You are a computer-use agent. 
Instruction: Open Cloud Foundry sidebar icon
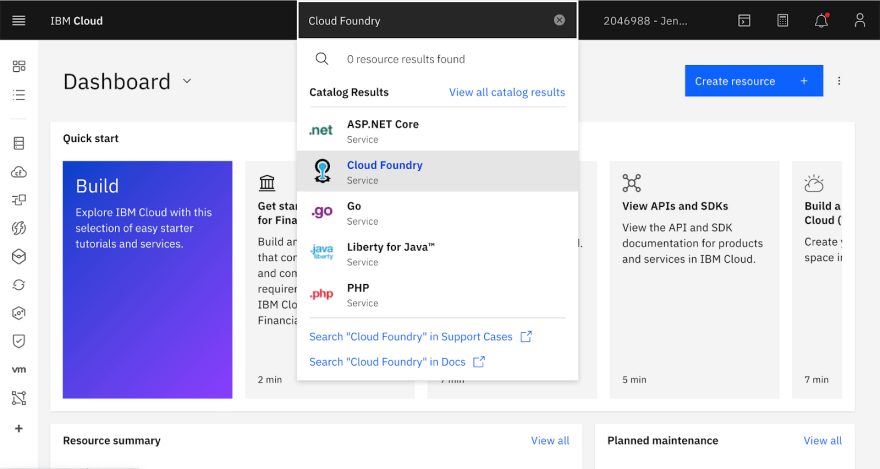19,172
